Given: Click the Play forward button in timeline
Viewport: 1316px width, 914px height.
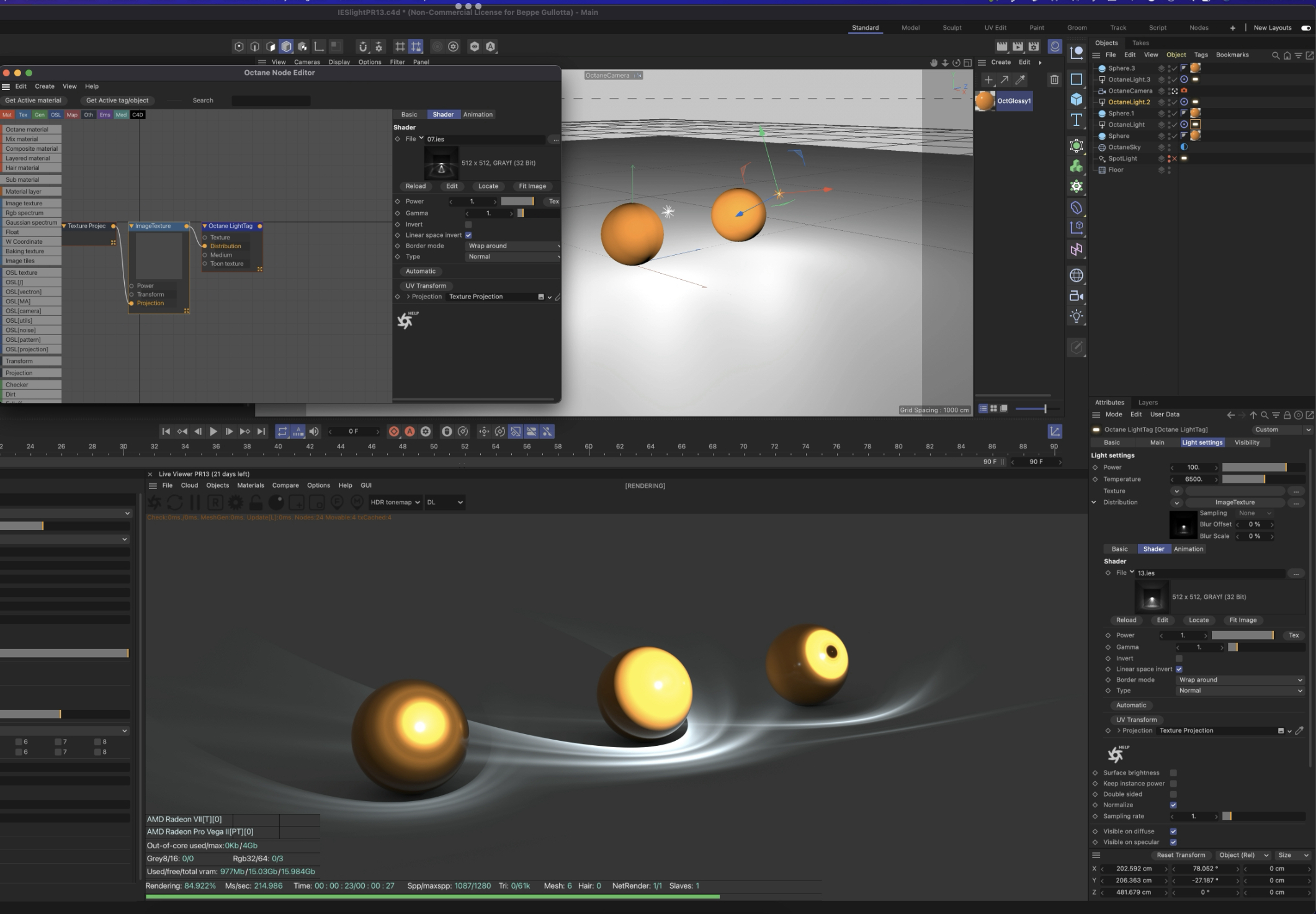Looking at the screenshot, I should coord(213,431).
